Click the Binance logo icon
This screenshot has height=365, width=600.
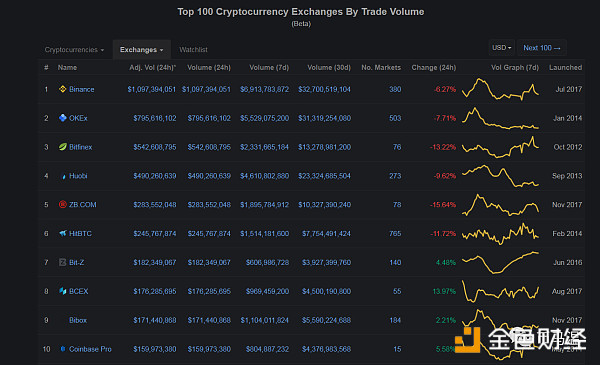tap(63, 89)
